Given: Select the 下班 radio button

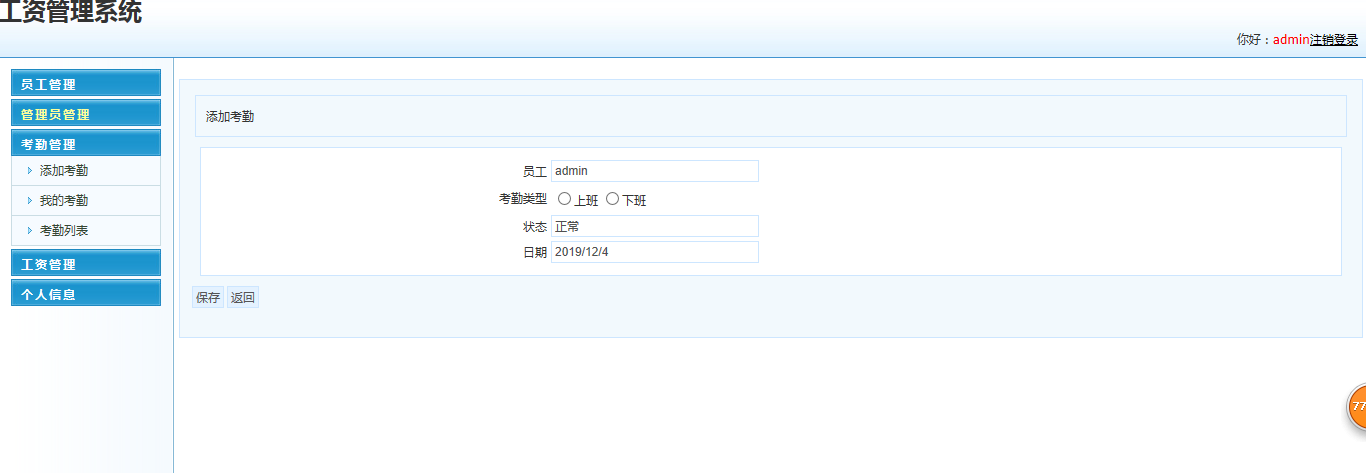Looking at the screenshot, I should pos(613,199).
